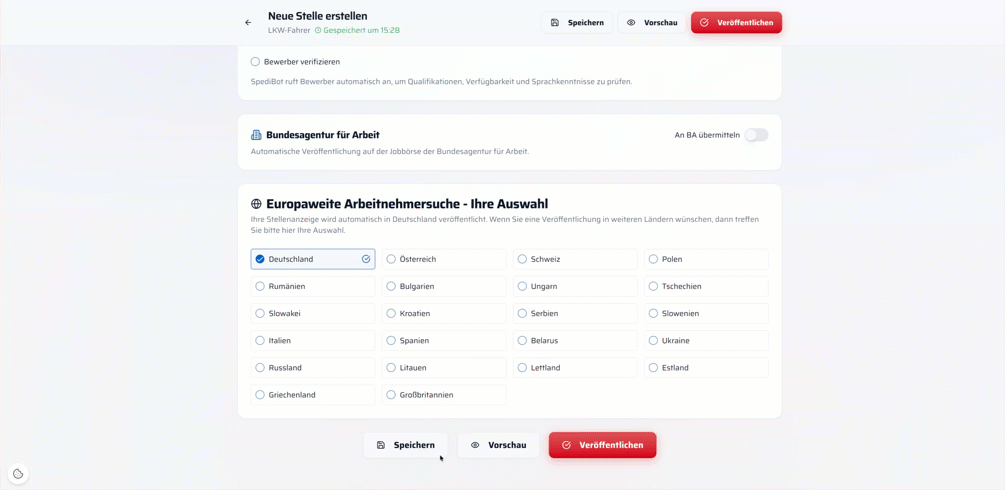This screenshot has width=1005, height=490.
Task: Click the Neue Stelle erstellen heading
Action: tap(318, 16)
